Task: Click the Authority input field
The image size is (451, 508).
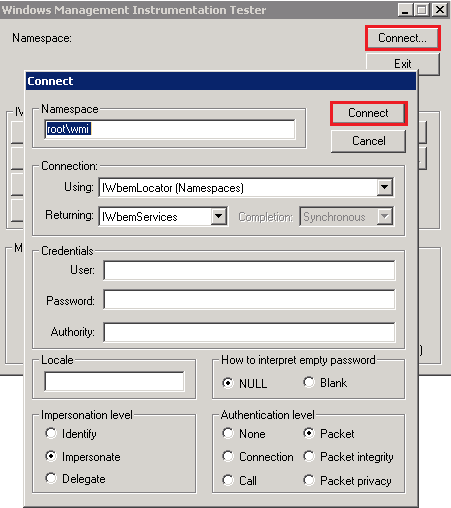Action: pyautogui.click(x=249, y=332)
